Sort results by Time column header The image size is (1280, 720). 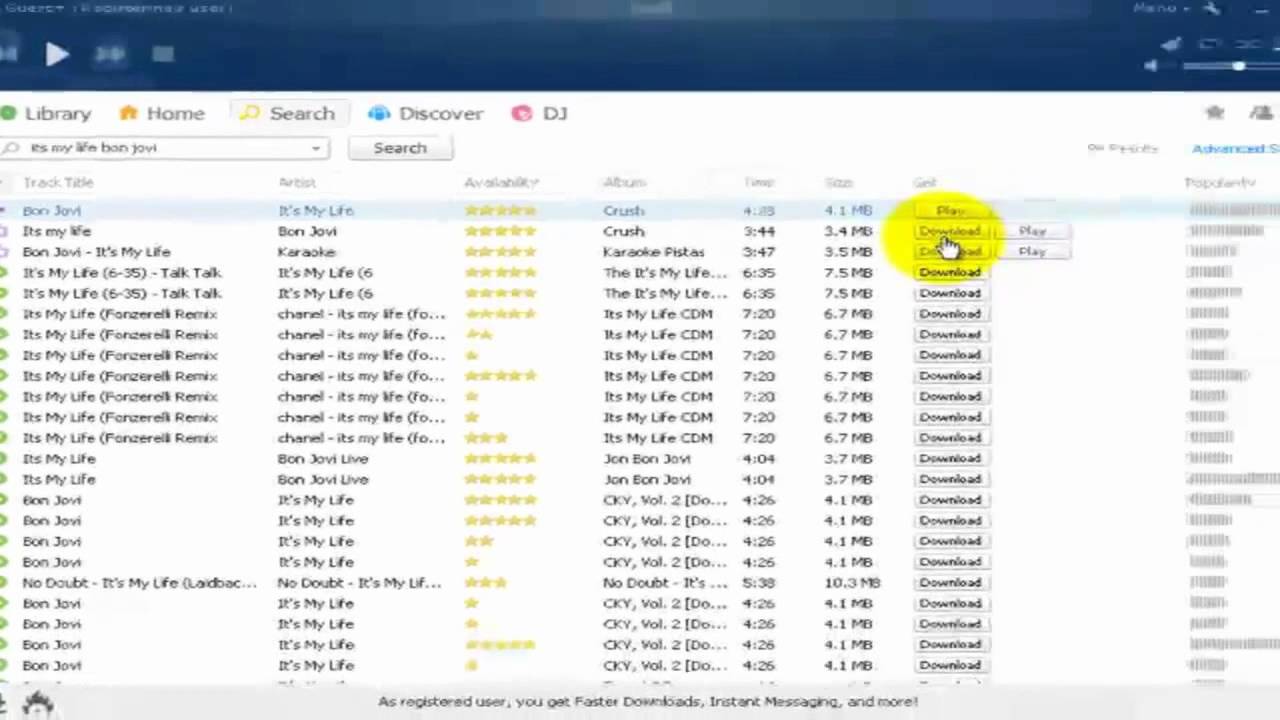coord(759,182)
